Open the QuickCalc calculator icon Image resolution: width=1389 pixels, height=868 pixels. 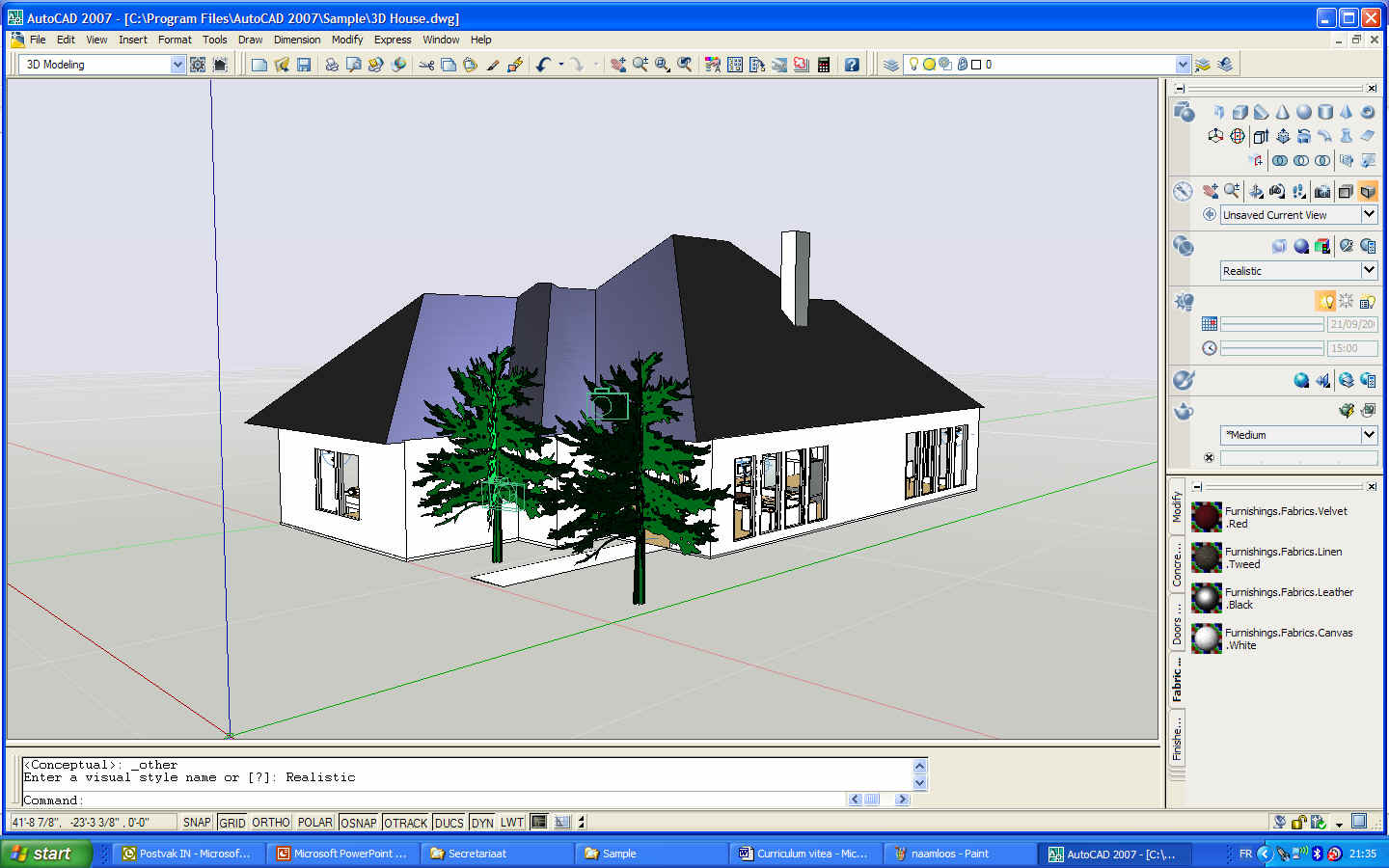824,65
